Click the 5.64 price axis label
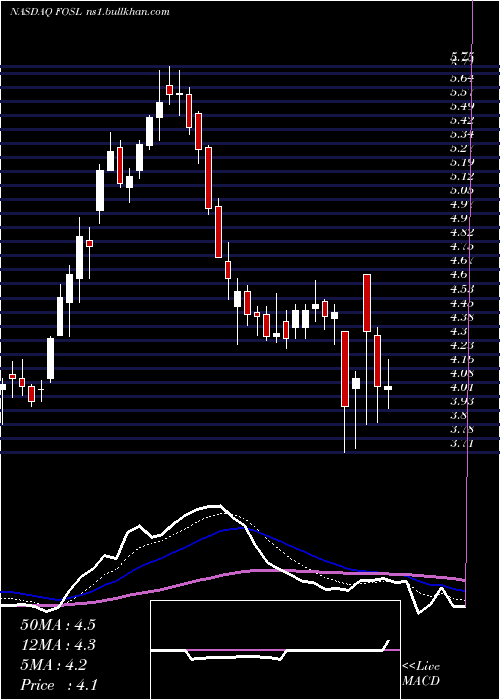The width and height of the screenshot is (500, 700). click(462, 79)
